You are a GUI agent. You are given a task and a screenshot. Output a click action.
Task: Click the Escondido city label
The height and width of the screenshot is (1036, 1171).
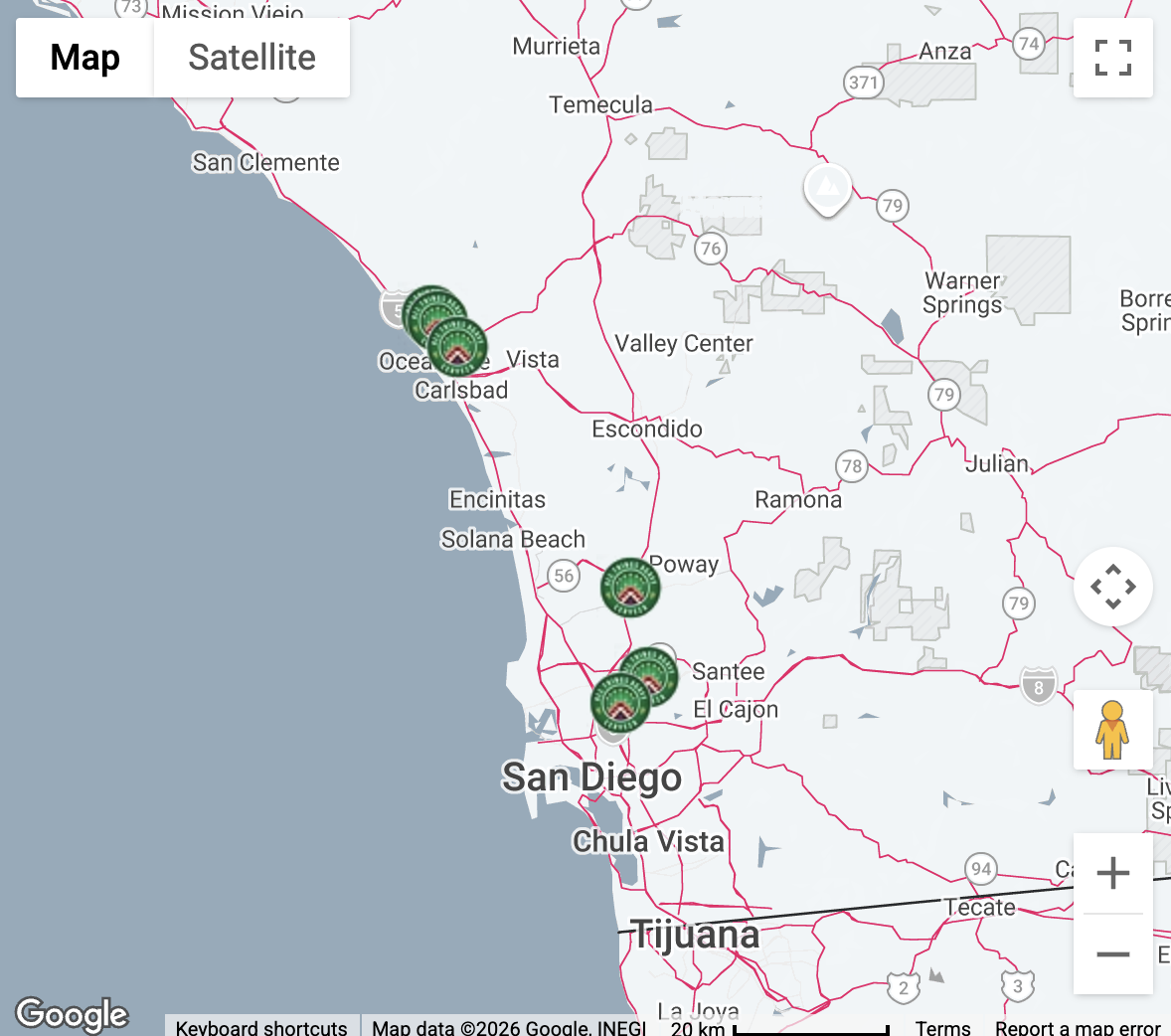647,429
